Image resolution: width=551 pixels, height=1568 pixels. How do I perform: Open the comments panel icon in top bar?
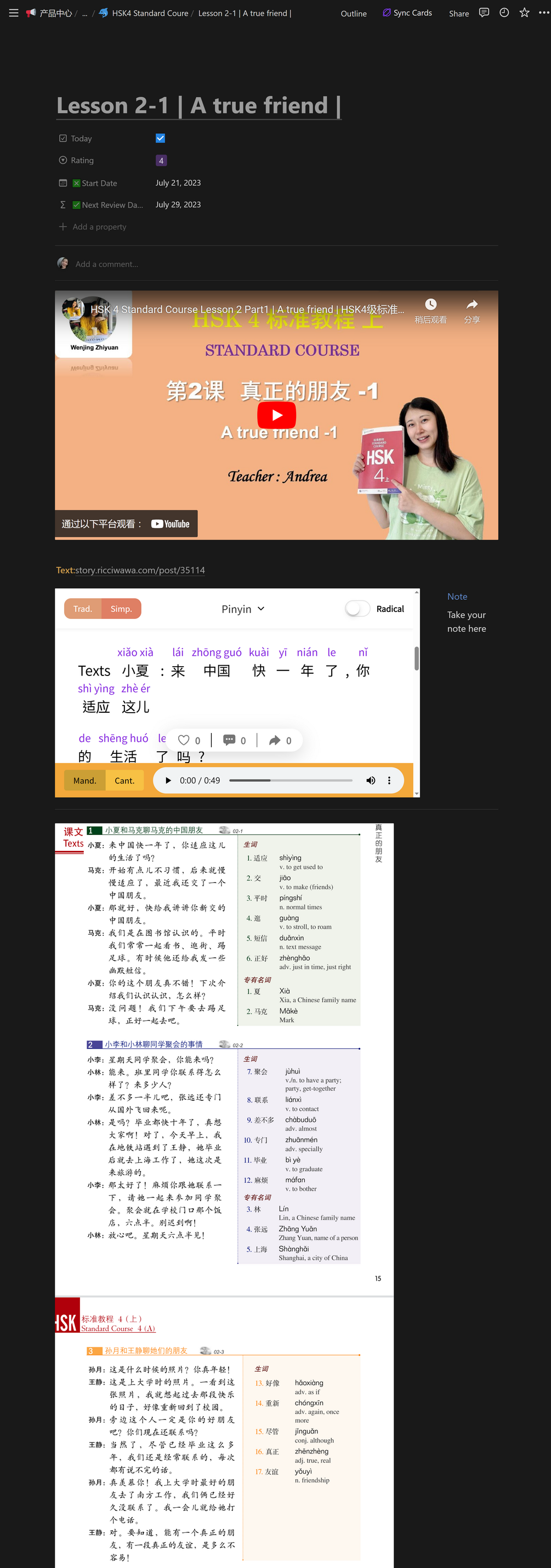pos(484,13)
